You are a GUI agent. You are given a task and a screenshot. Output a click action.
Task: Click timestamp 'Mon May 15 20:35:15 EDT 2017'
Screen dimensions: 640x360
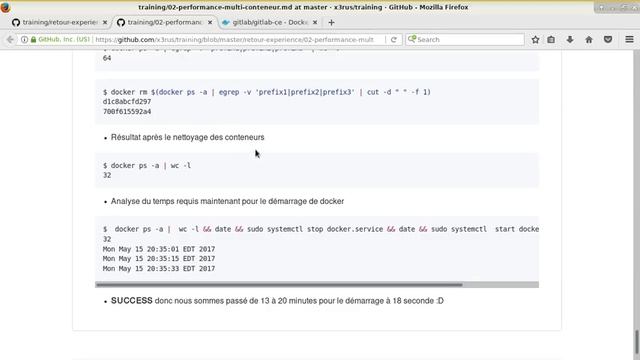click(159, 259)
